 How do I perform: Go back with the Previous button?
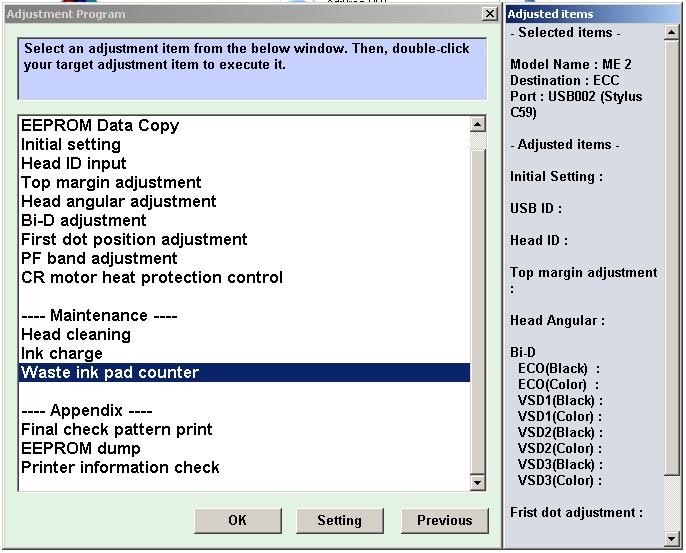[444, 520]
